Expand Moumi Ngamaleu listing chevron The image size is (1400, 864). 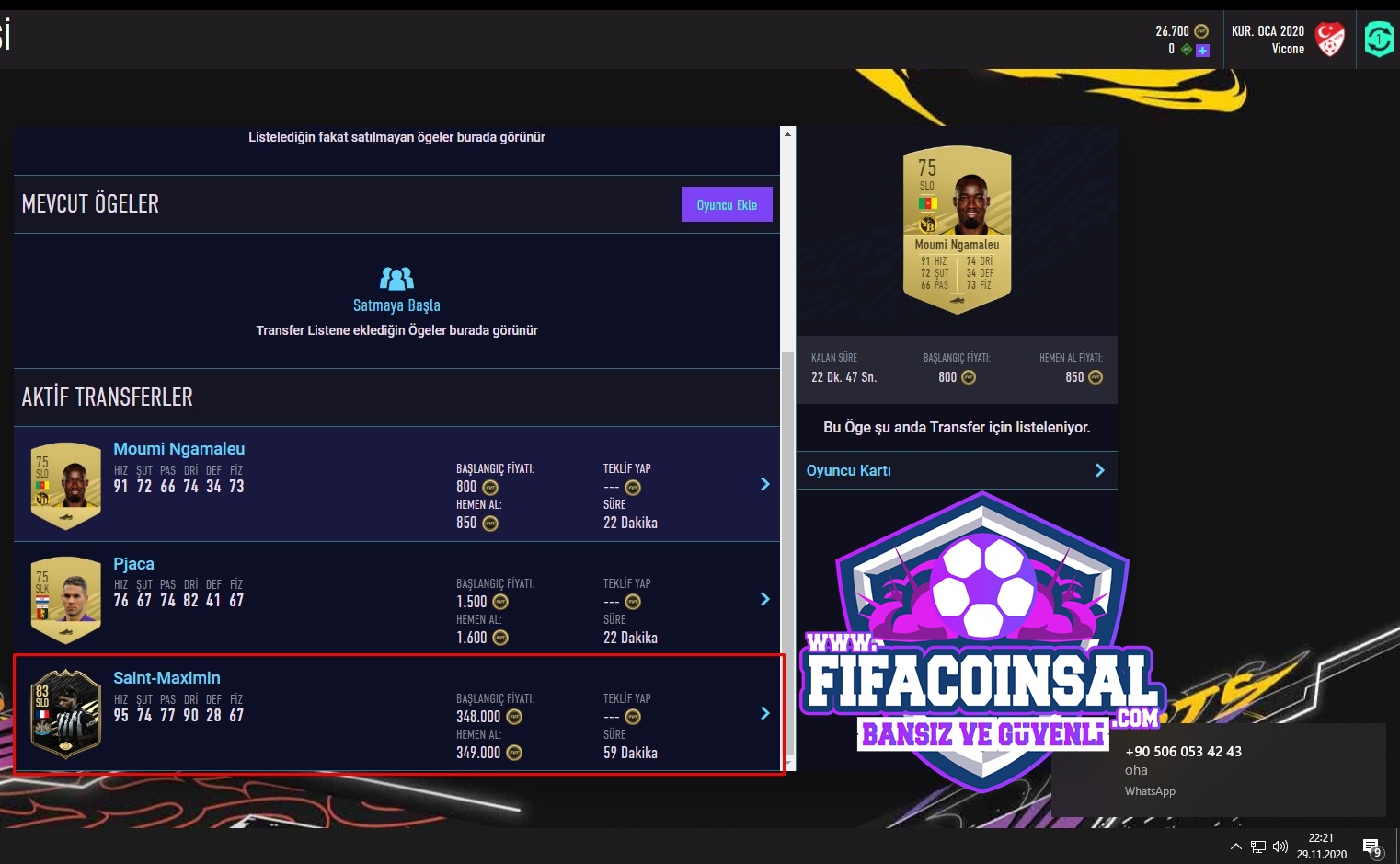[x=765, y=484]
